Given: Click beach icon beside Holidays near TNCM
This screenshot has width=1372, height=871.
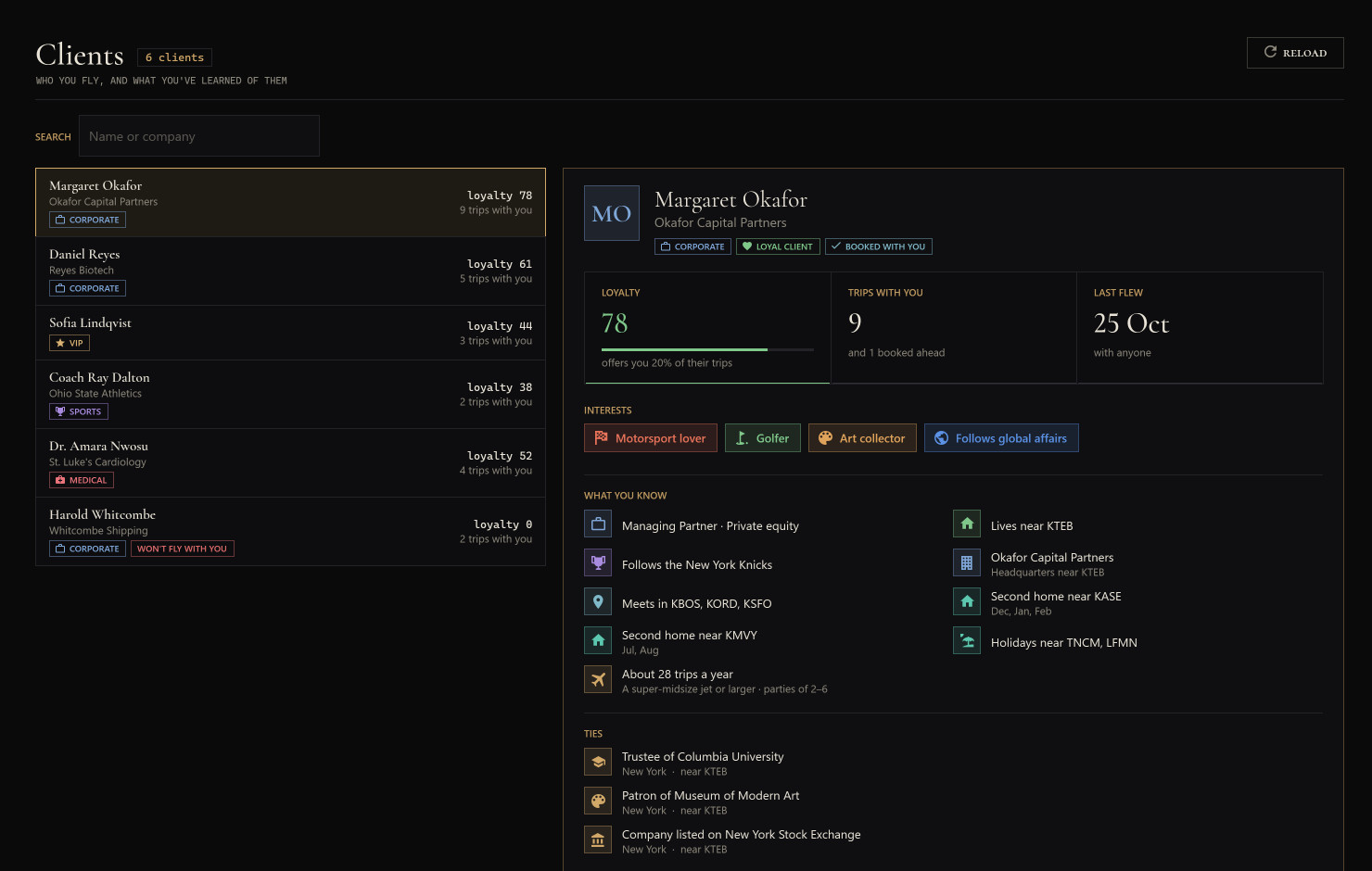Looking at the screenshot, I should 967,641.
